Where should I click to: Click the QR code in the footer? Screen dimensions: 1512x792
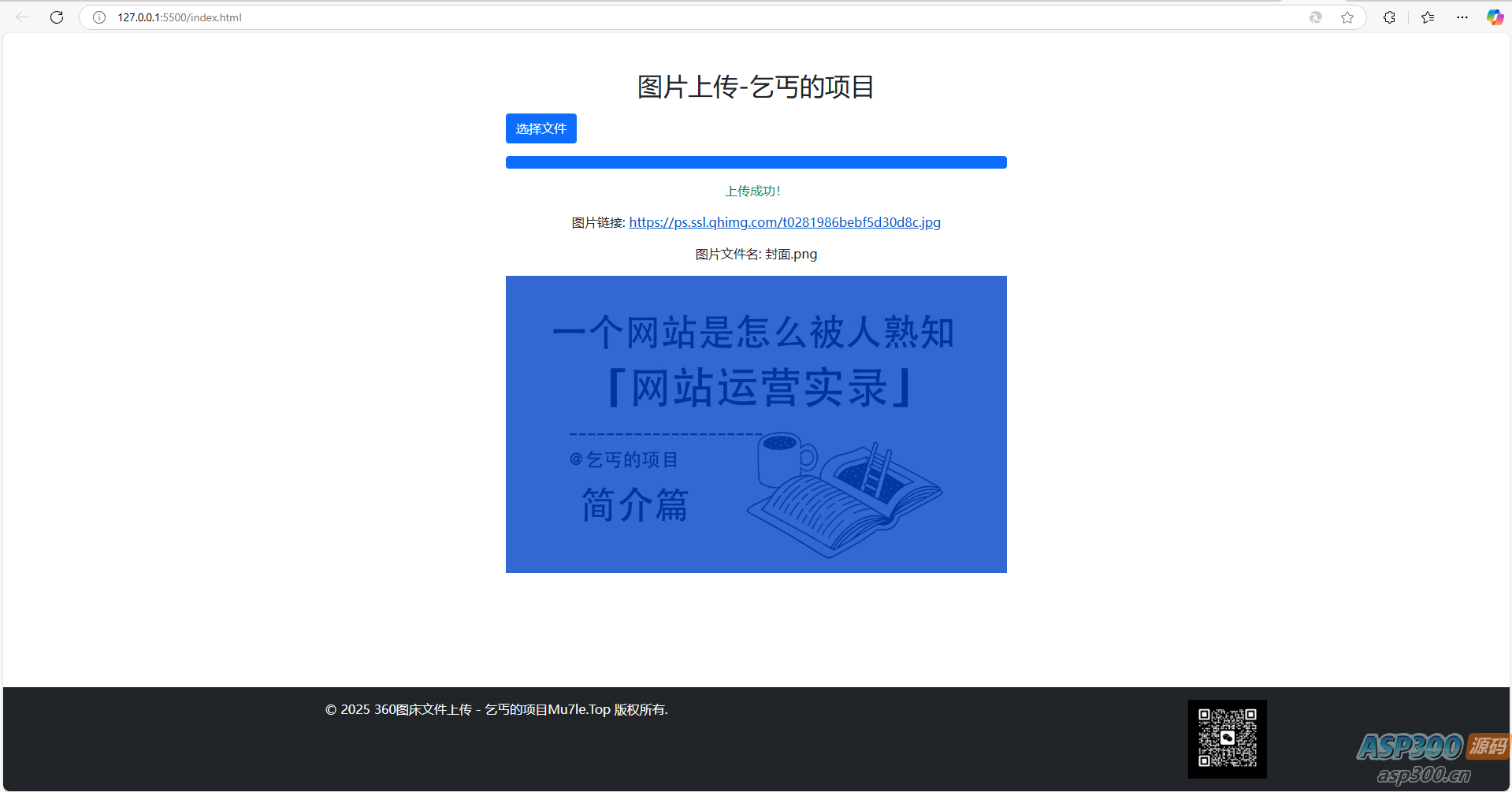tap(1228, 739)
